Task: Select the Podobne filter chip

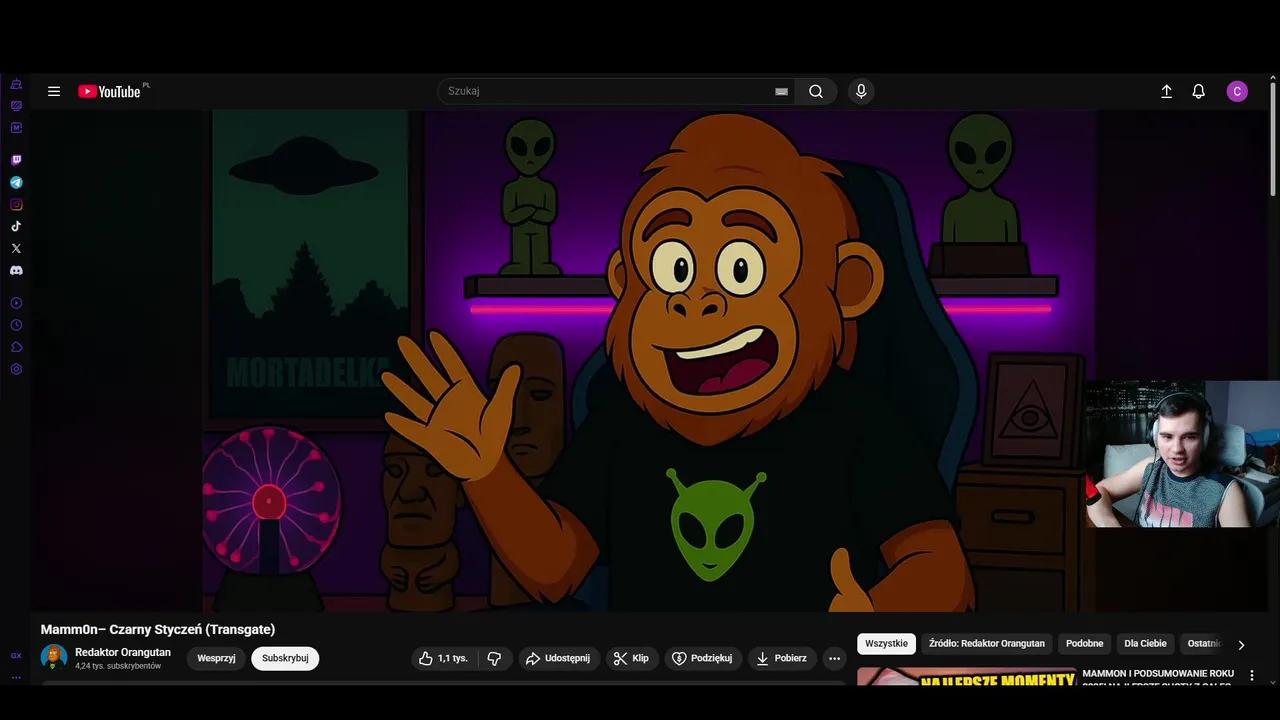Action: [1084, 644]
